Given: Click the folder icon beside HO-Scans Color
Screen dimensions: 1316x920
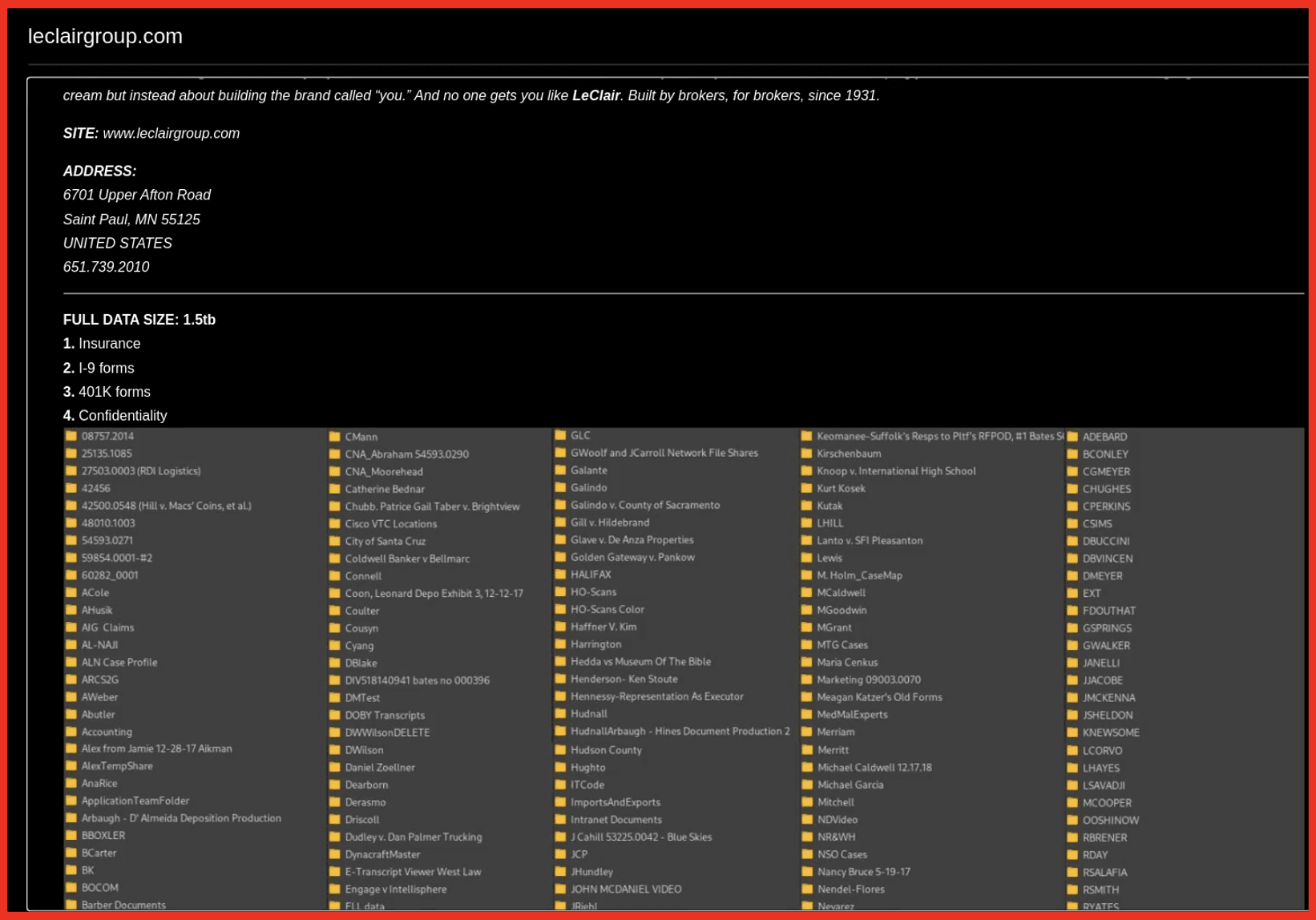Looking at the screenshot, I should click(561, 609).
